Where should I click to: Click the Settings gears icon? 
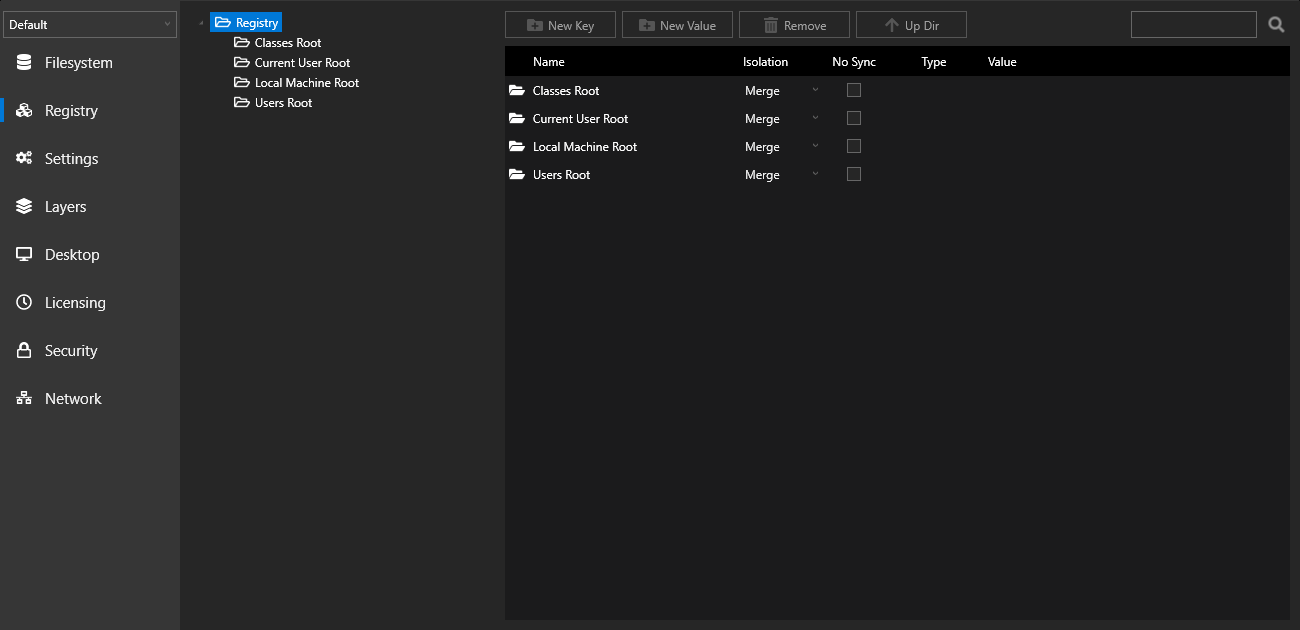pyautogui.click(x=24, y=159)
